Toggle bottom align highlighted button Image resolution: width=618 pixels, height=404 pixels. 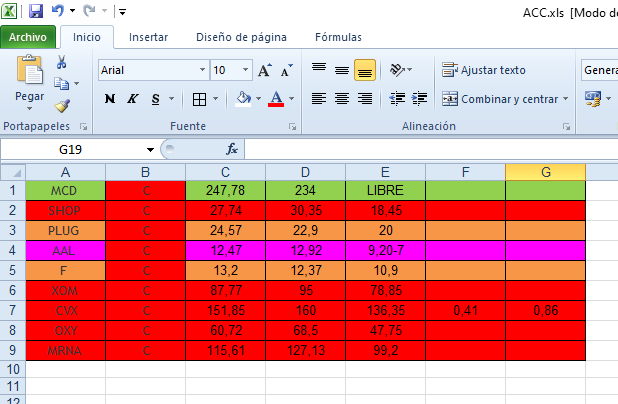click(x=365, y=70)
